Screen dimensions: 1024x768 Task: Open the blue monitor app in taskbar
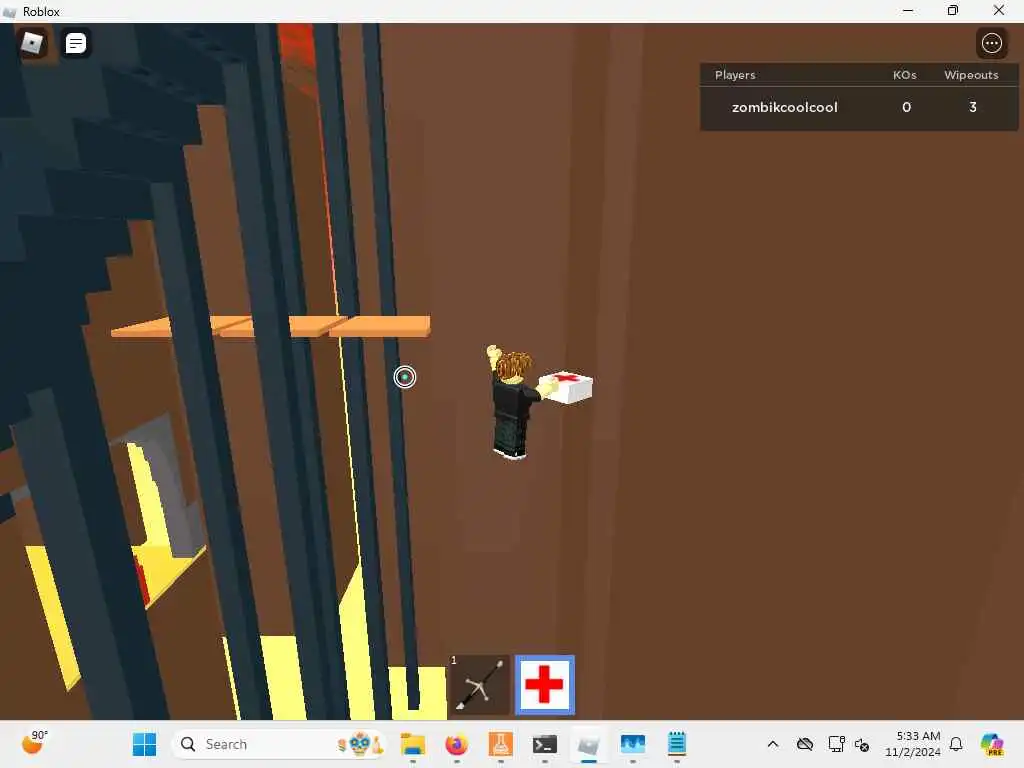point(633,744)
